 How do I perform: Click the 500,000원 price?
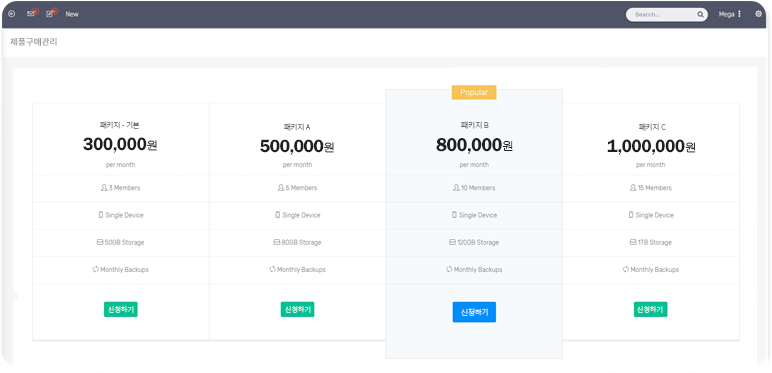[297, 146]
